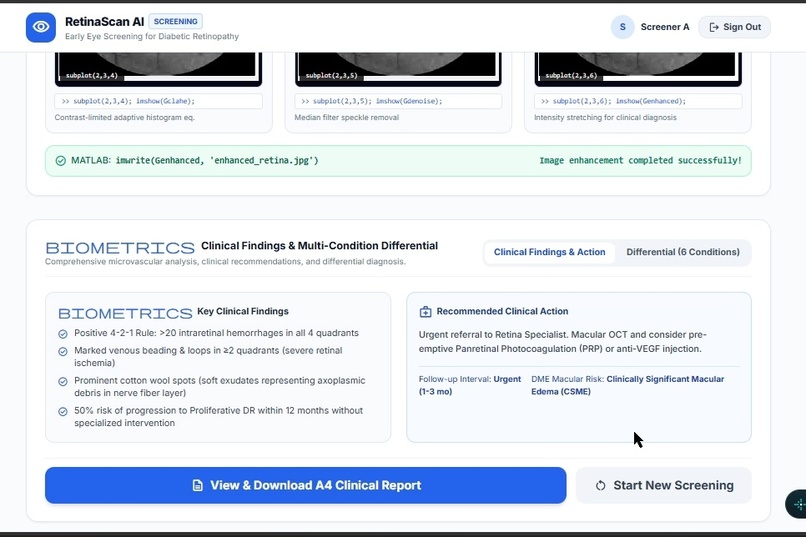
Task: Click 'Clinical Findings & Multi-Condition Differential' heading
Action: (x=319, y=246)
